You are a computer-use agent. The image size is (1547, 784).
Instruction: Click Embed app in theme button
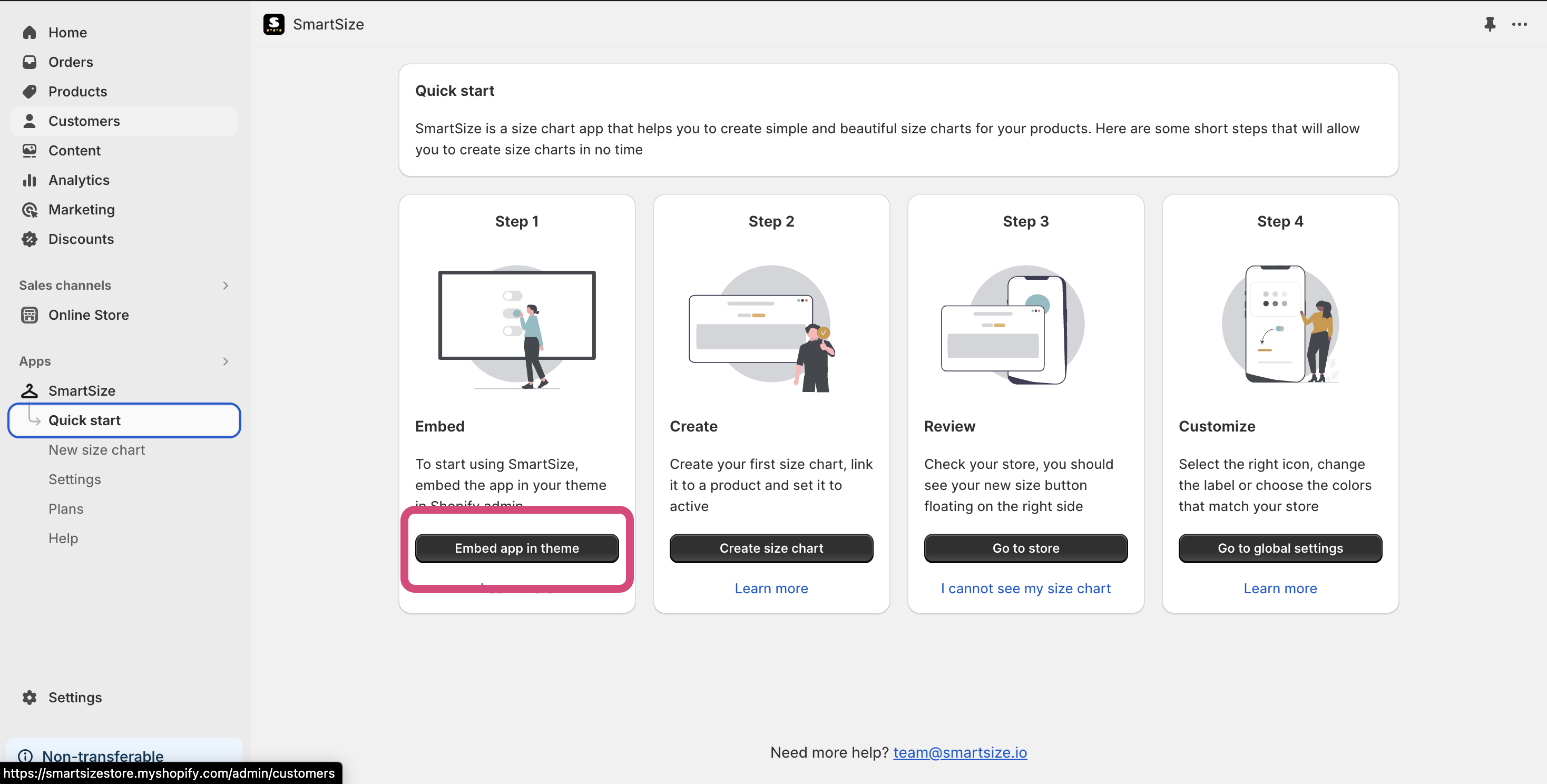516,548
